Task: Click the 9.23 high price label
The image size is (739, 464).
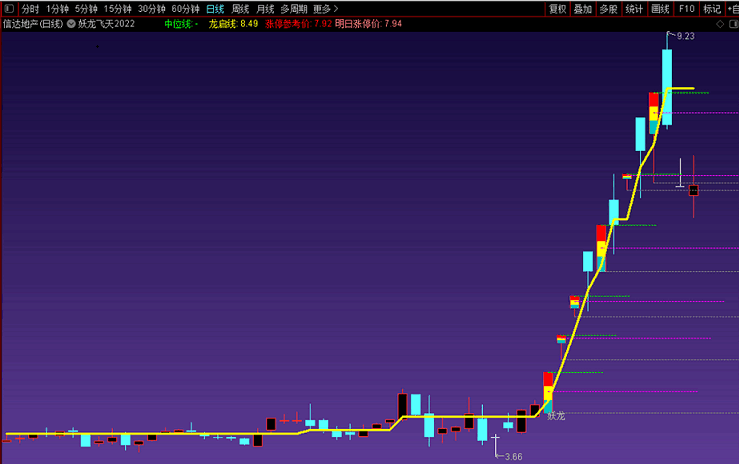Action: coord(686,36)
